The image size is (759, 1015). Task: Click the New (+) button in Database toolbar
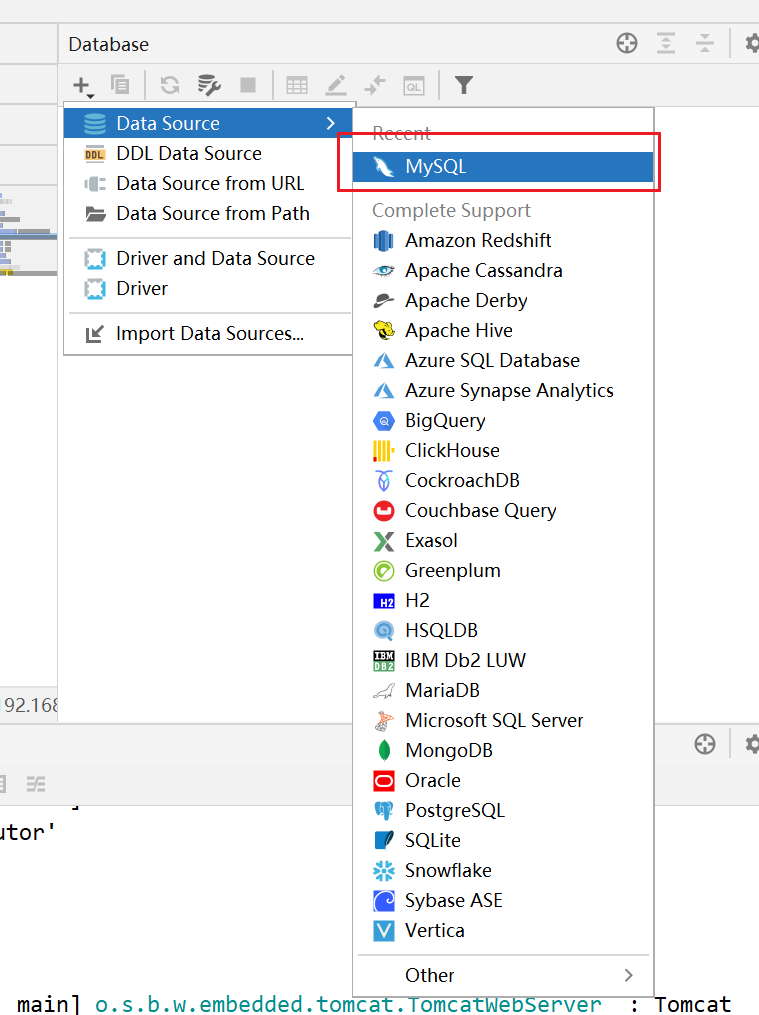(83, 85)
